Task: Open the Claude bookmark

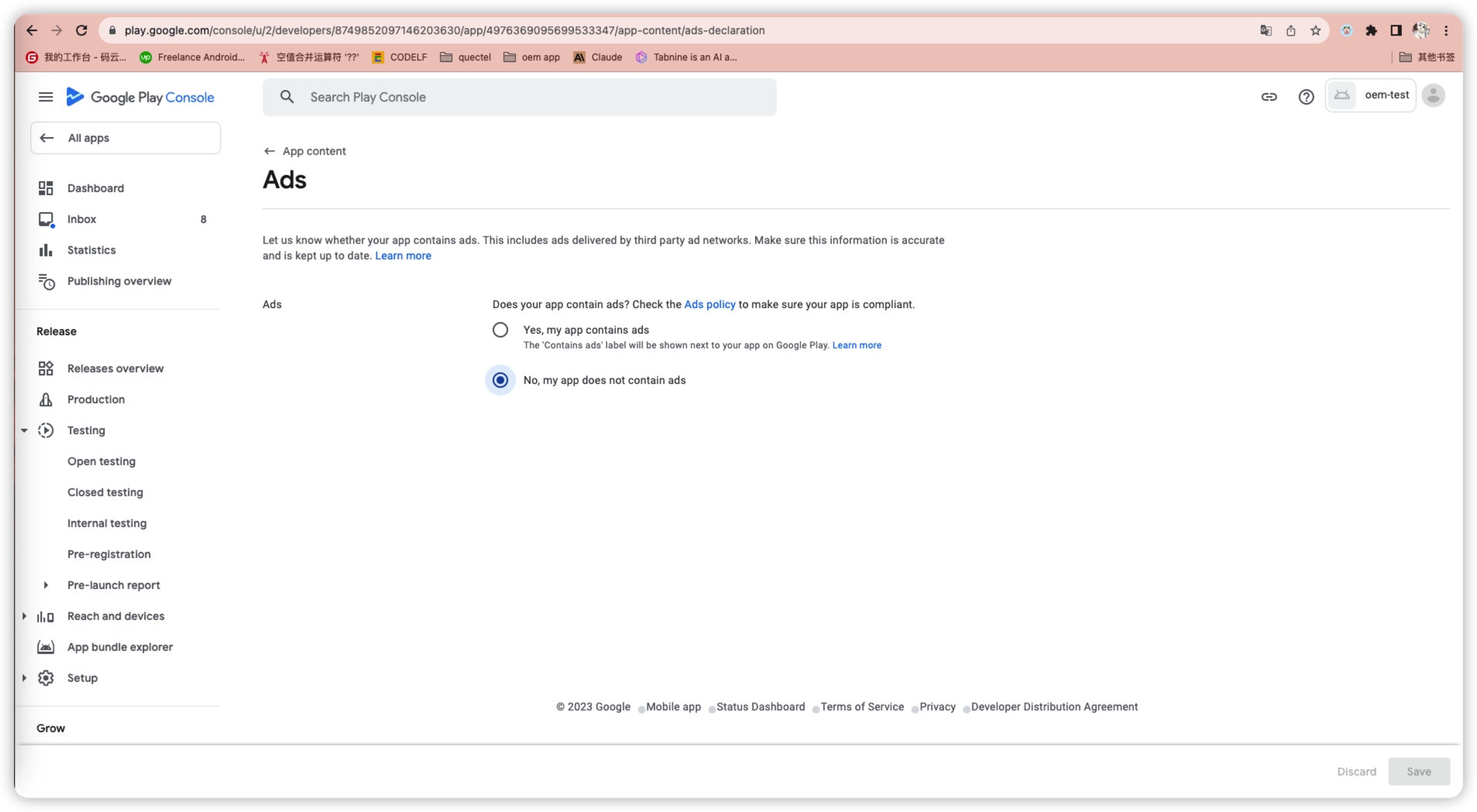Action: pyautogui.click(x=597, y=57)
